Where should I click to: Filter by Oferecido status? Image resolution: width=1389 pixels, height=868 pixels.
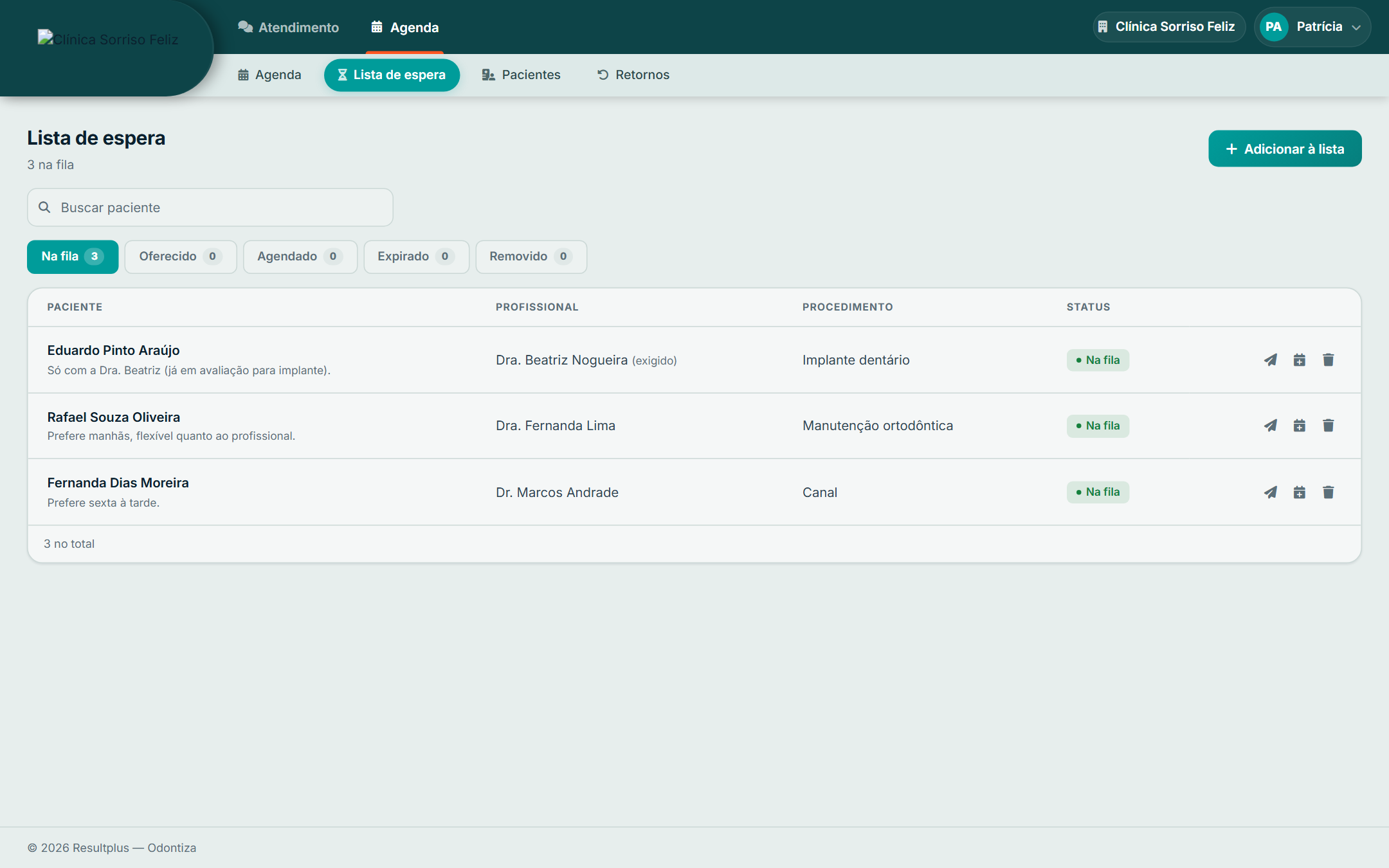pos(181,257)
